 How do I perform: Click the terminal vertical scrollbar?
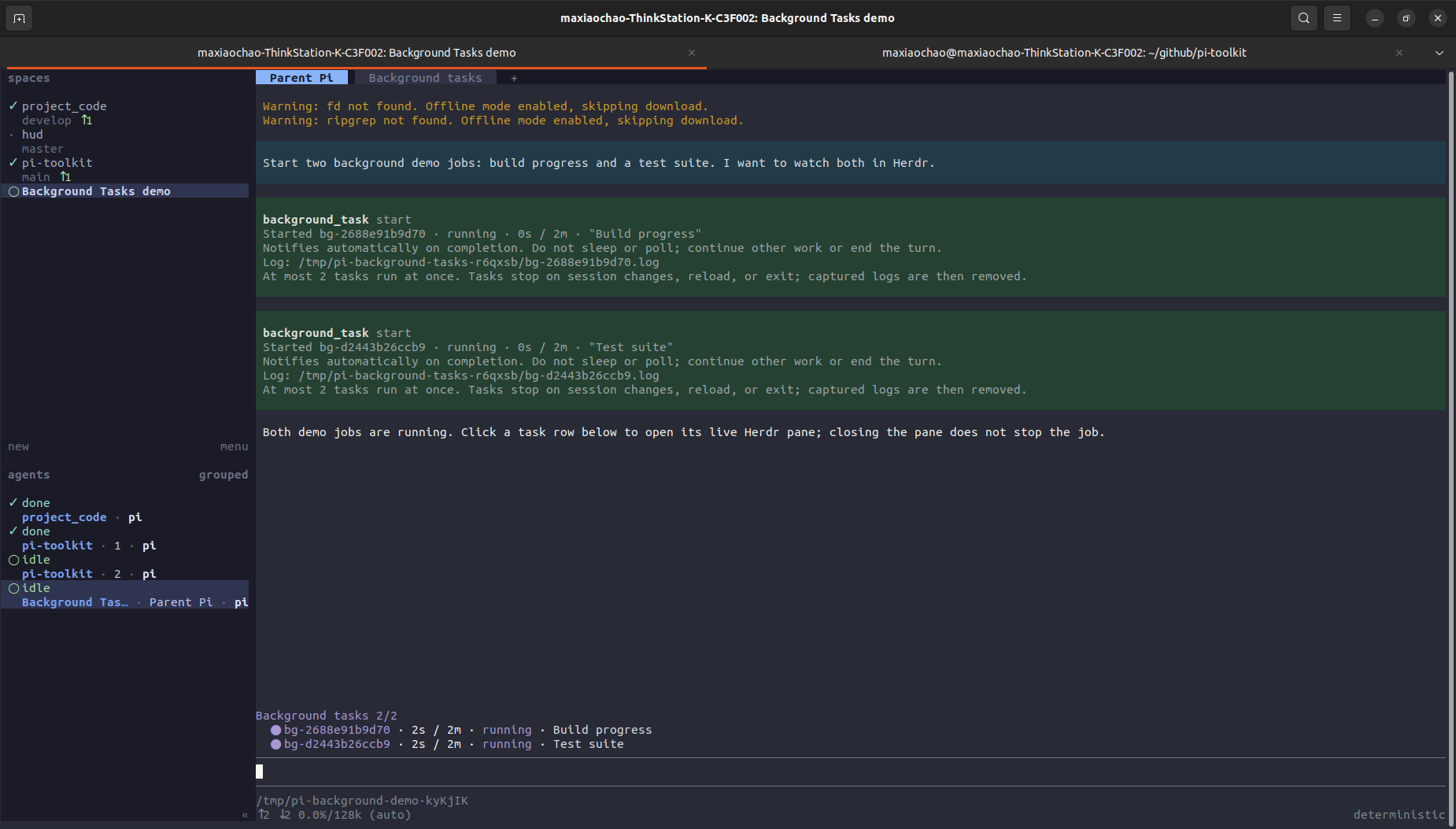[1450, 449]
